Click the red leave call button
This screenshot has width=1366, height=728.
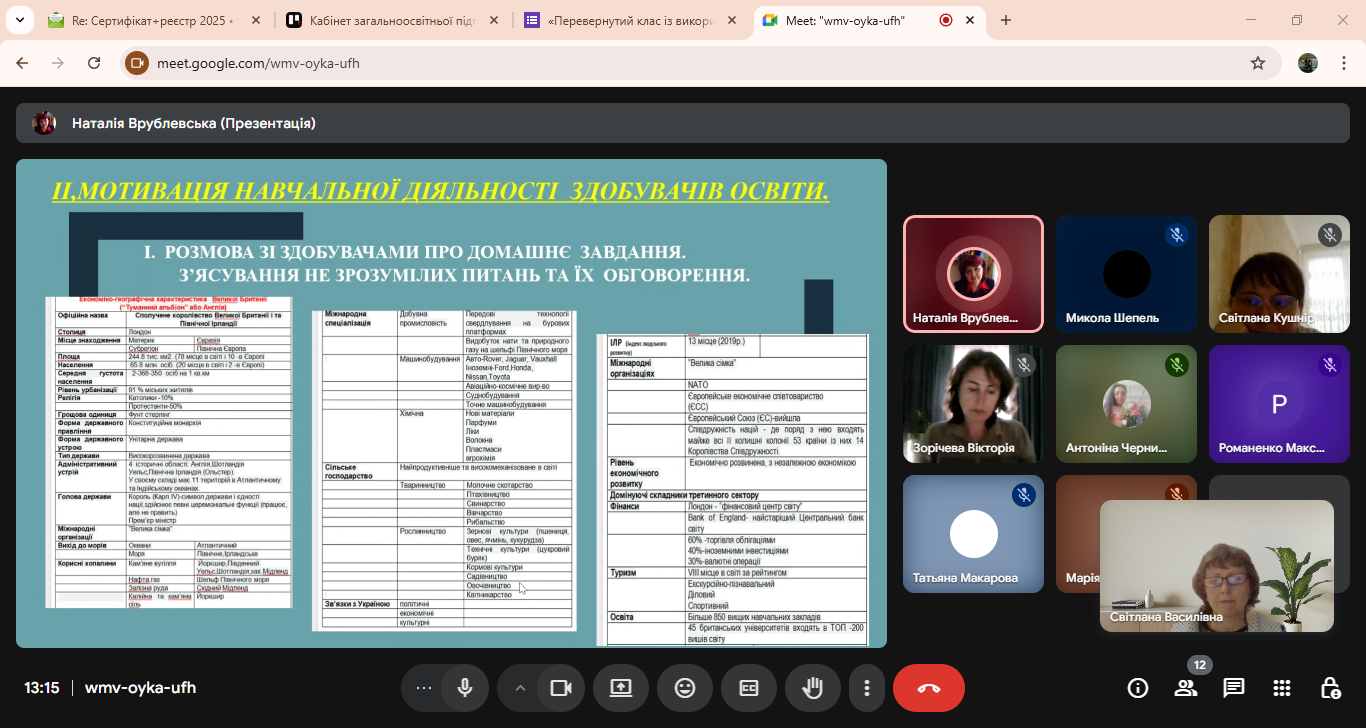point(928,688)
